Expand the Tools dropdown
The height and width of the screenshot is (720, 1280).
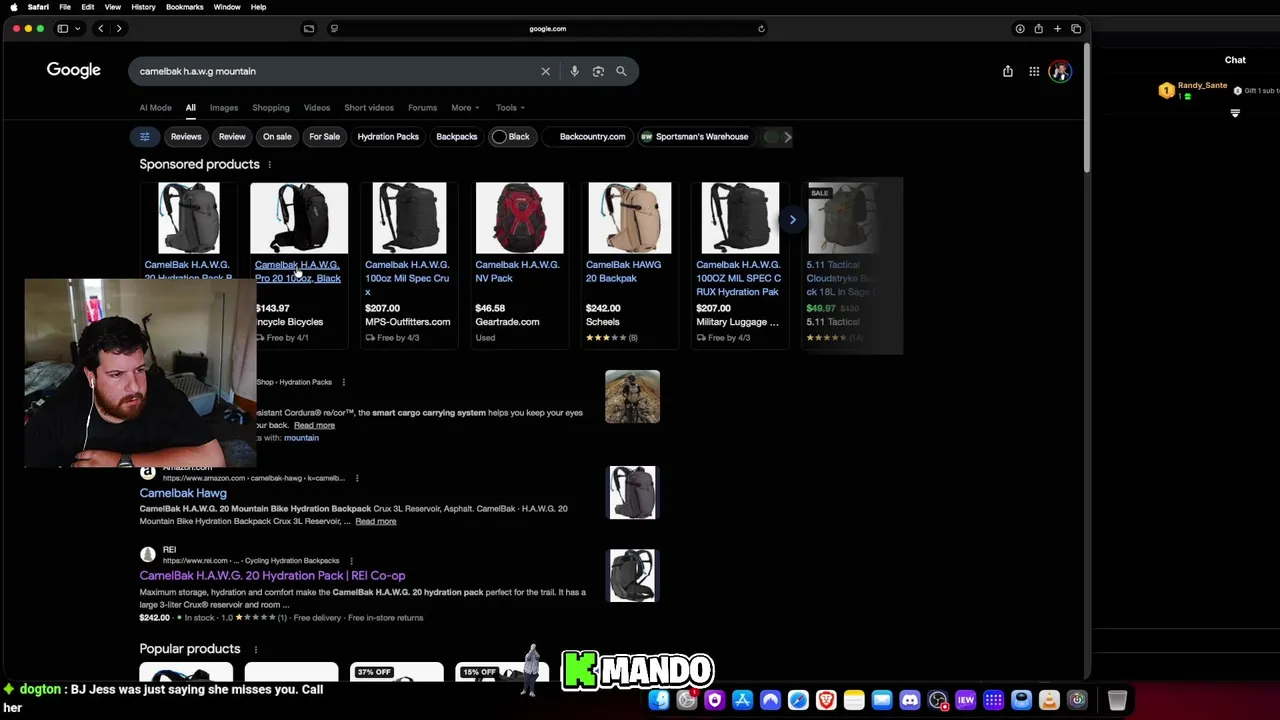point(510,108)
